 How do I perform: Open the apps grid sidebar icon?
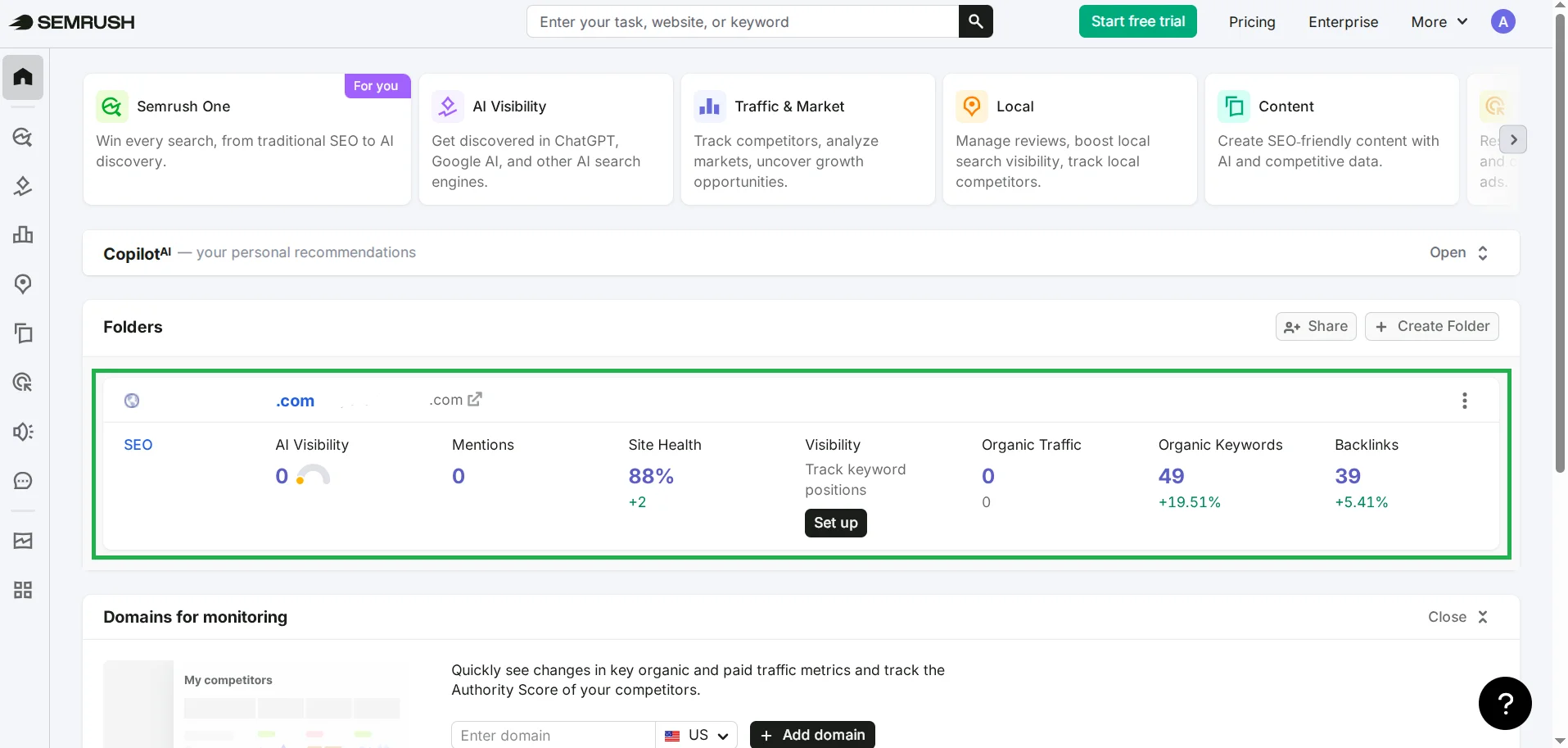click(23, 590)
